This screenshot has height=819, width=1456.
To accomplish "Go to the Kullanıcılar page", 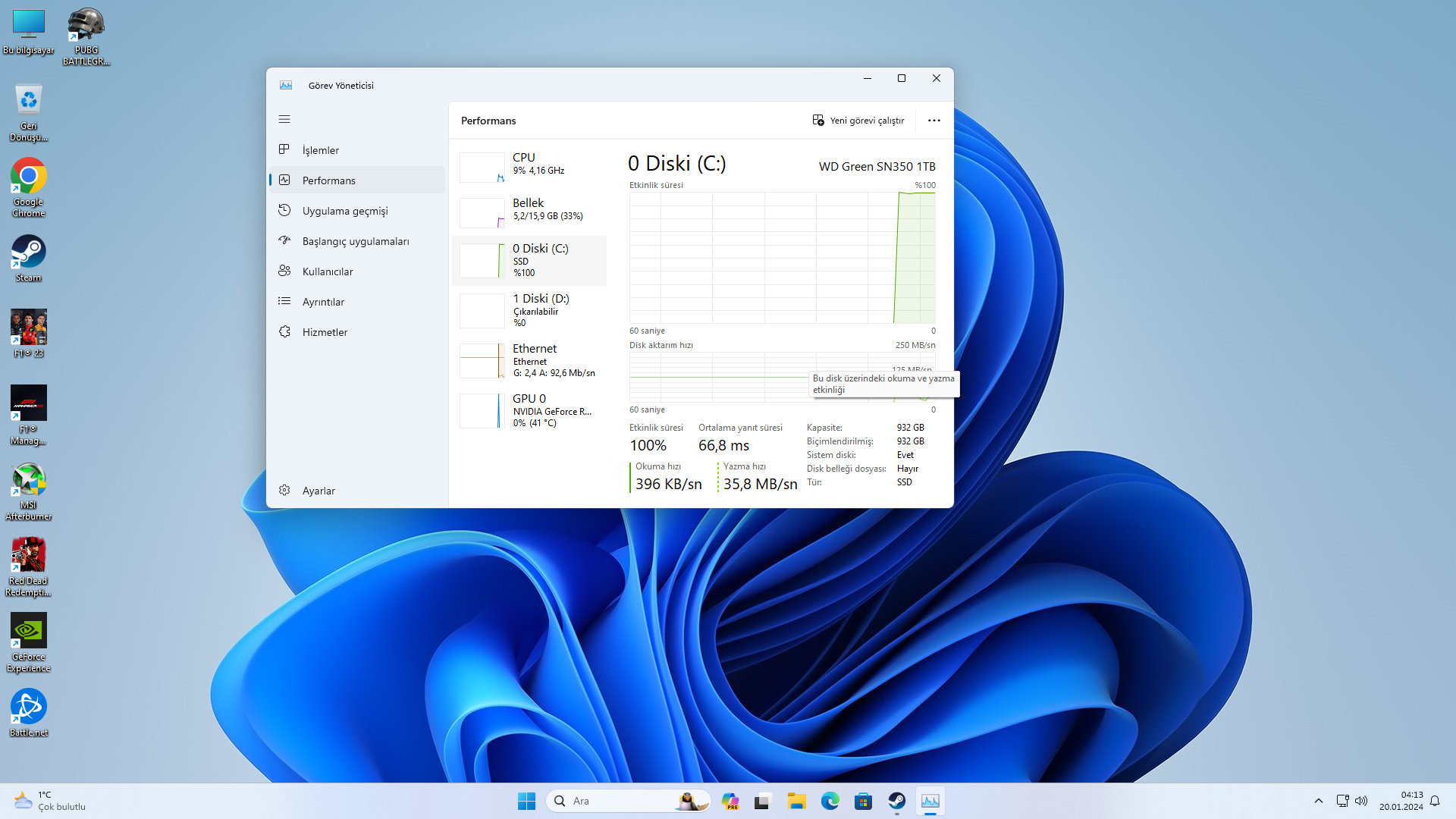I will pos(328,271).
